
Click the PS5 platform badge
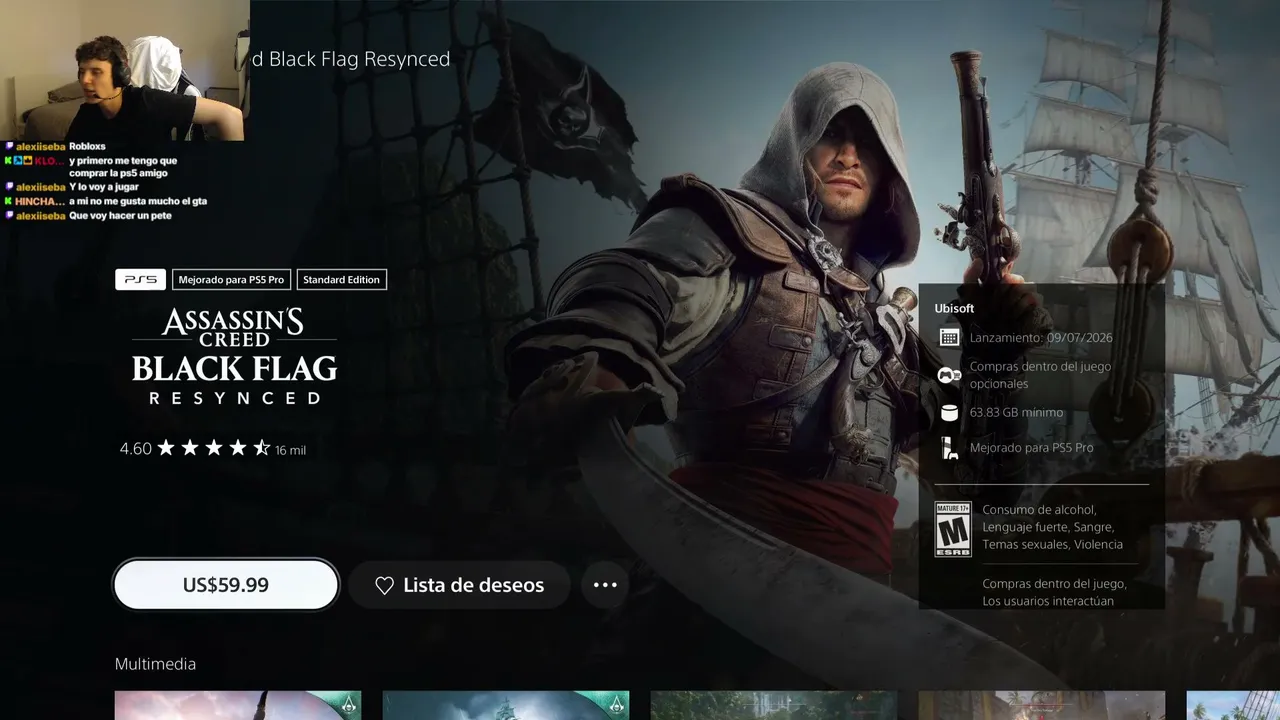pyautogui.click(x=140, y=280)
